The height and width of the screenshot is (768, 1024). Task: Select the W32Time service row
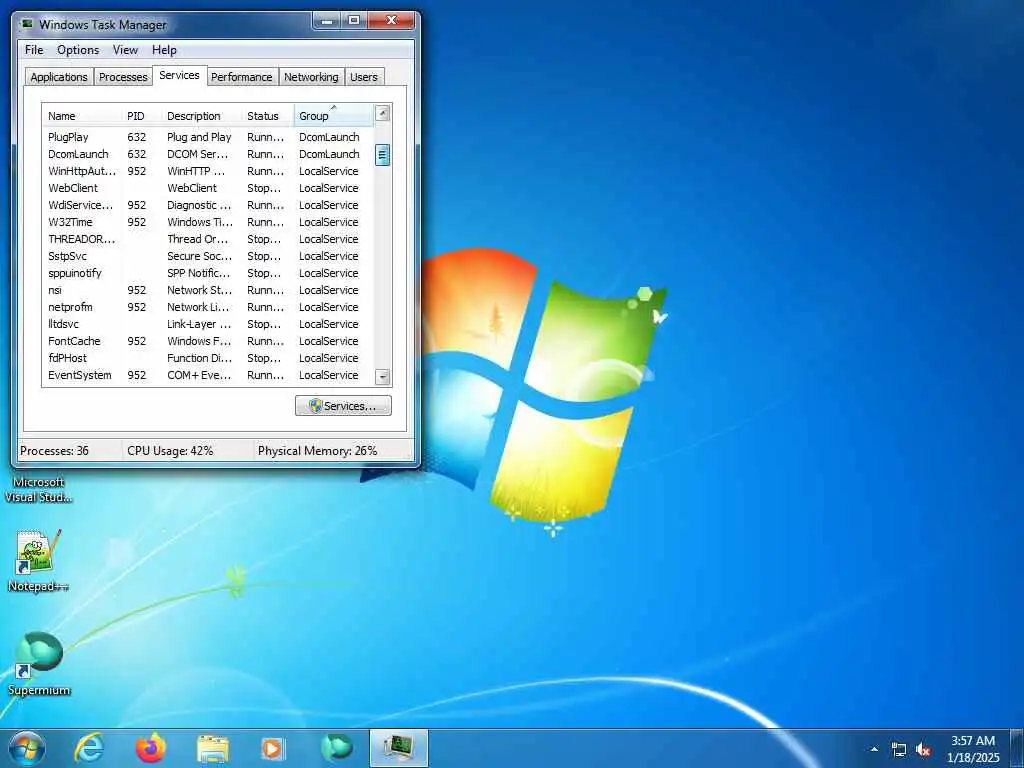point(208,222)
